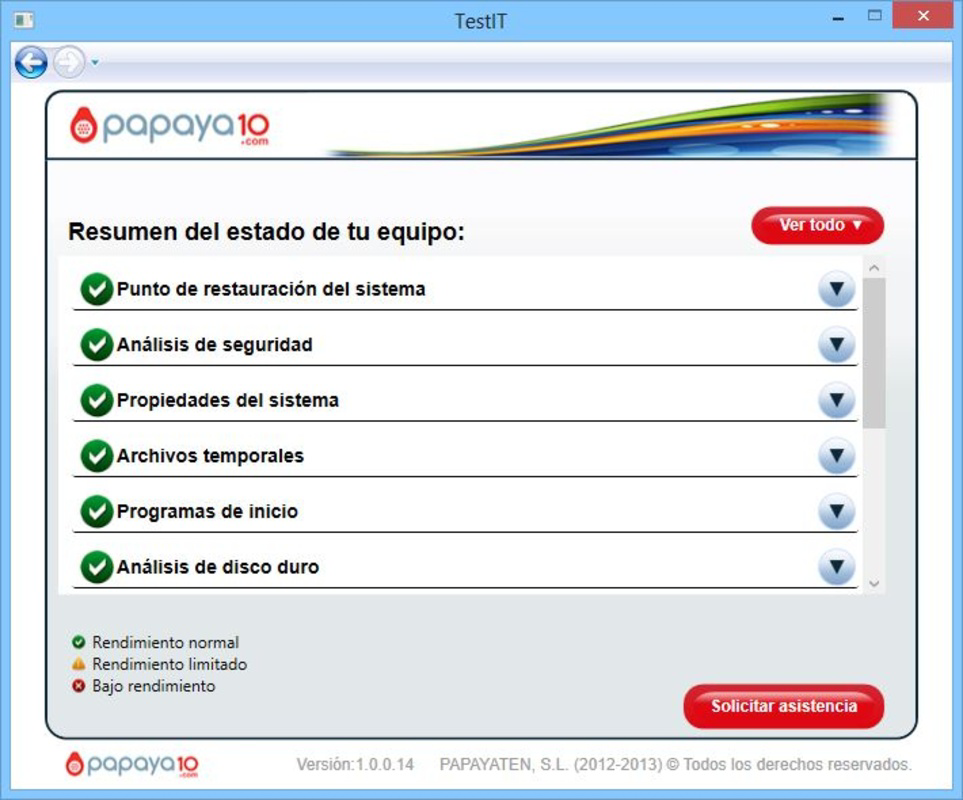
Task: Select the Programas de inicio label
Action: click(x=207, y=511)
